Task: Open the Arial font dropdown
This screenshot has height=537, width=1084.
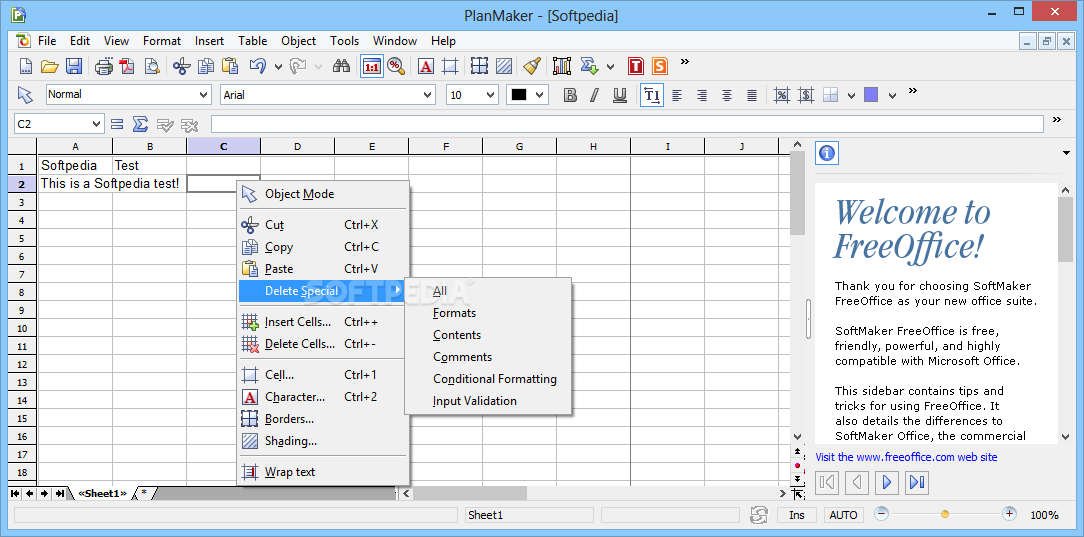Action: coord(428,95)
